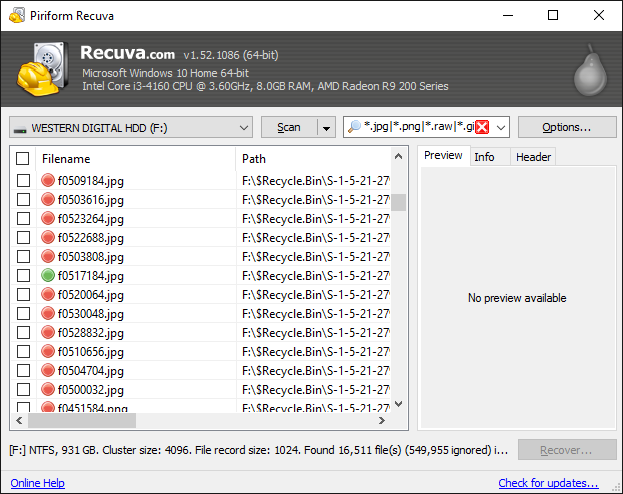Open the Options... dialog
623x494 pixels.
tap(567, 127)
